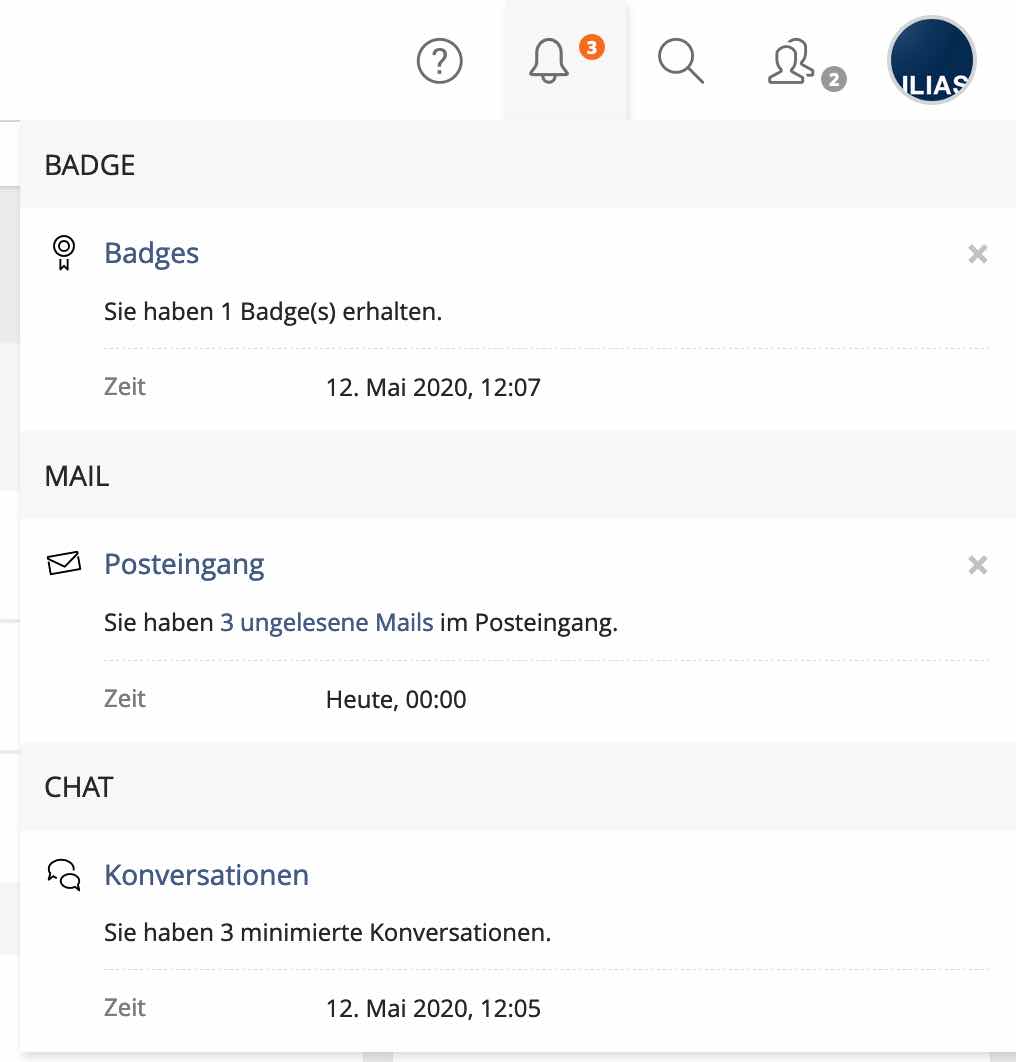Click the MAIL section heading
The image size is (1016, 1062).
(x=77, y=476)
